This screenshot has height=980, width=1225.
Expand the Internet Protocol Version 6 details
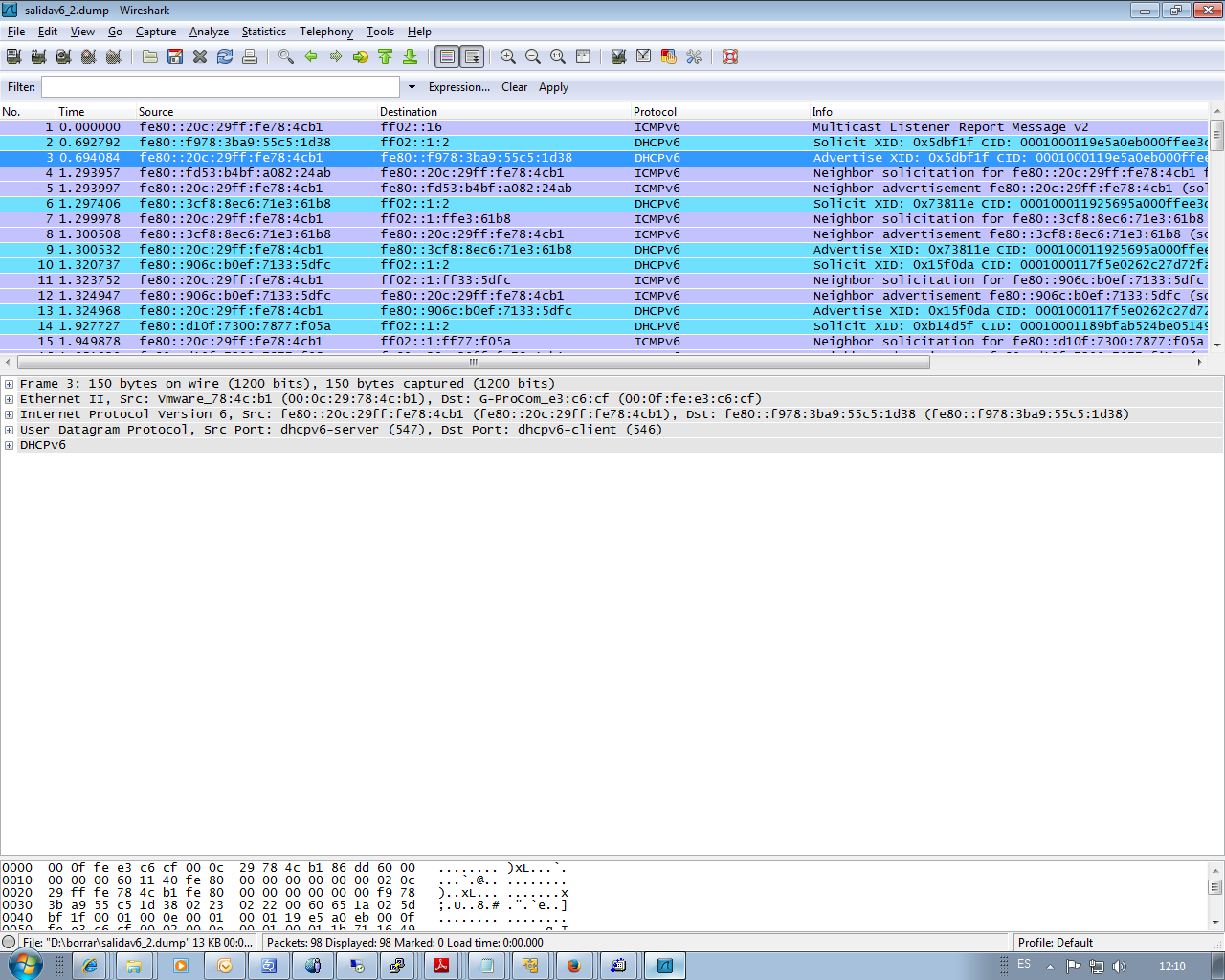[8, 414]
